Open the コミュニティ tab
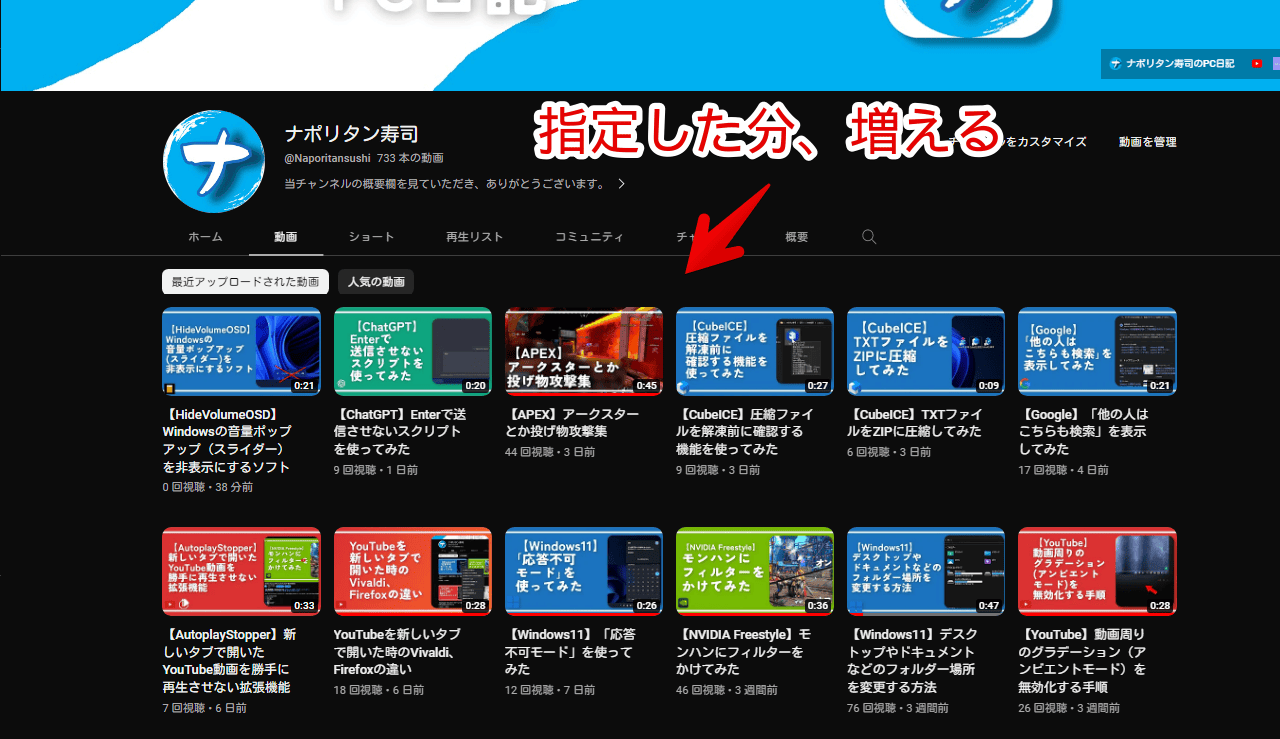Screen dimensions: 1280x739 (589, 237)
